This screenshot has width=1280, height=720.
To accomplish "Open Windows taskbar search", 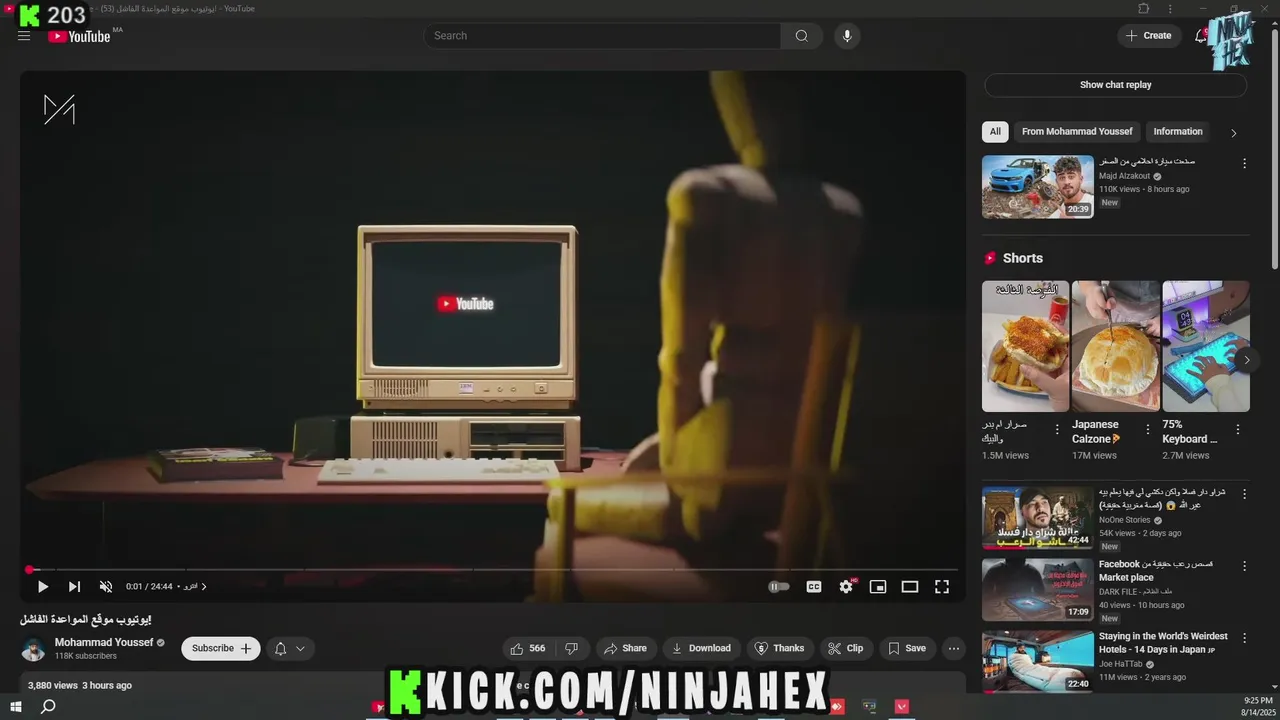I will coord(48,707).
